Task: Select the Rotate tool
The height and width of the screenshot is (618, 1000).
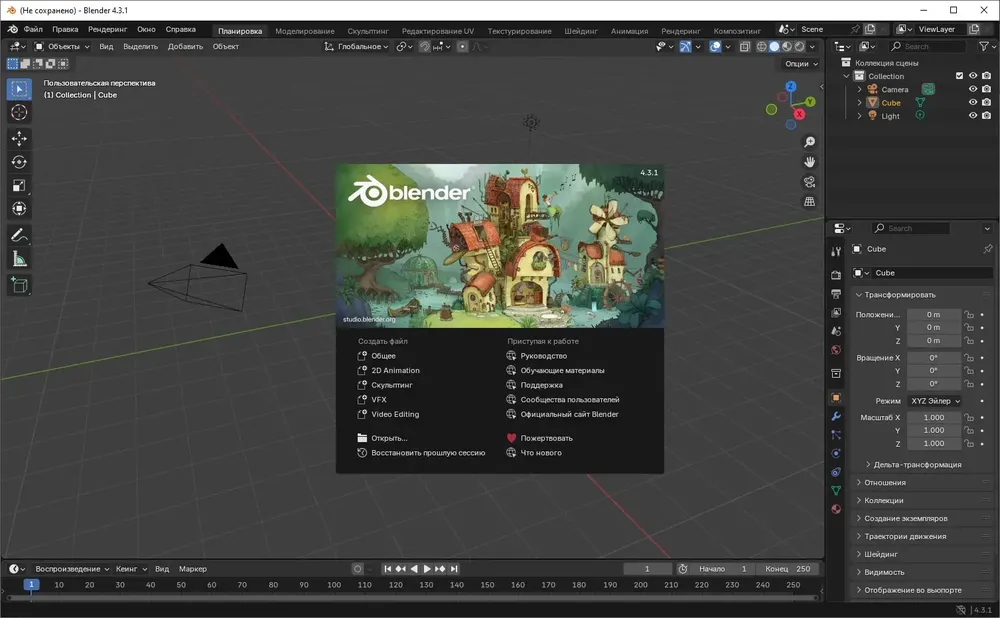Action: (x=19, y=162)
